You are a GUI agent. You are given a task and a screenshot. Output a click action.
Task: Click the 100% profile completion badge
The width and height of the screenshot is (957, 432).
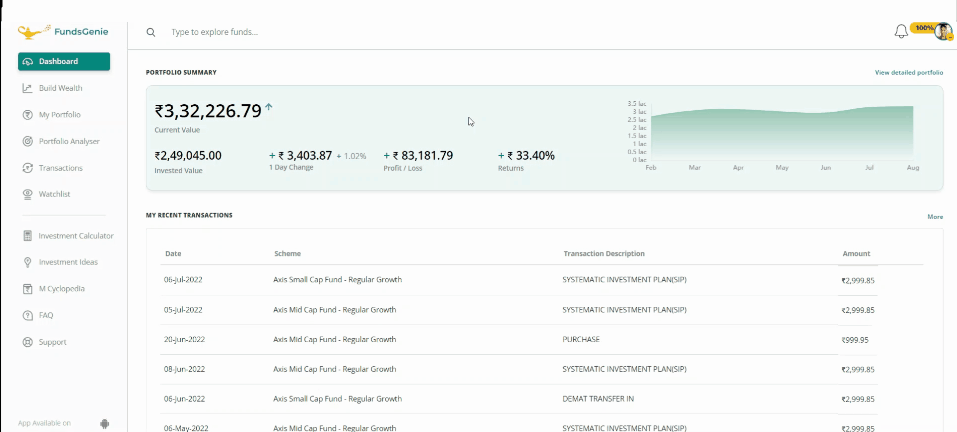click(x=923, y=28)
